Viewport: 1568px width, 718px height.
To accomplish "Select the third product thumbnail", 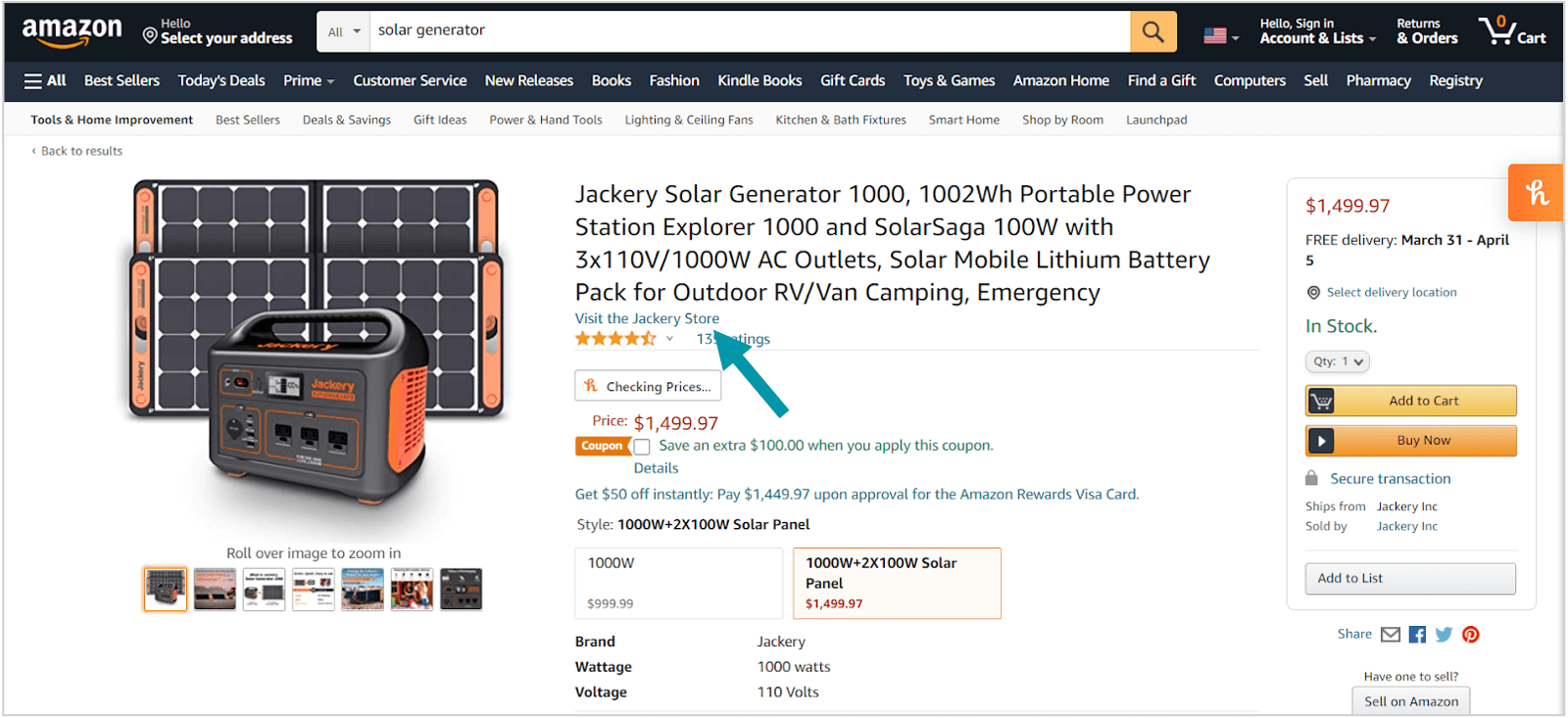I will pyautogui.click(x=264, y=590).
